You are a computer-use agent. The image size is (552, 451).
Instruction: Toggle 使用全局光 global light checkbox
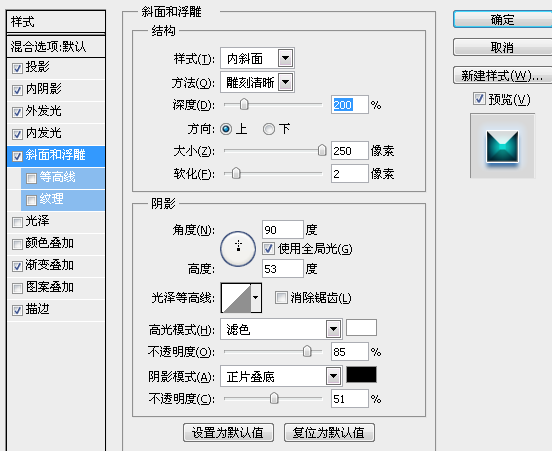[268, 249]
